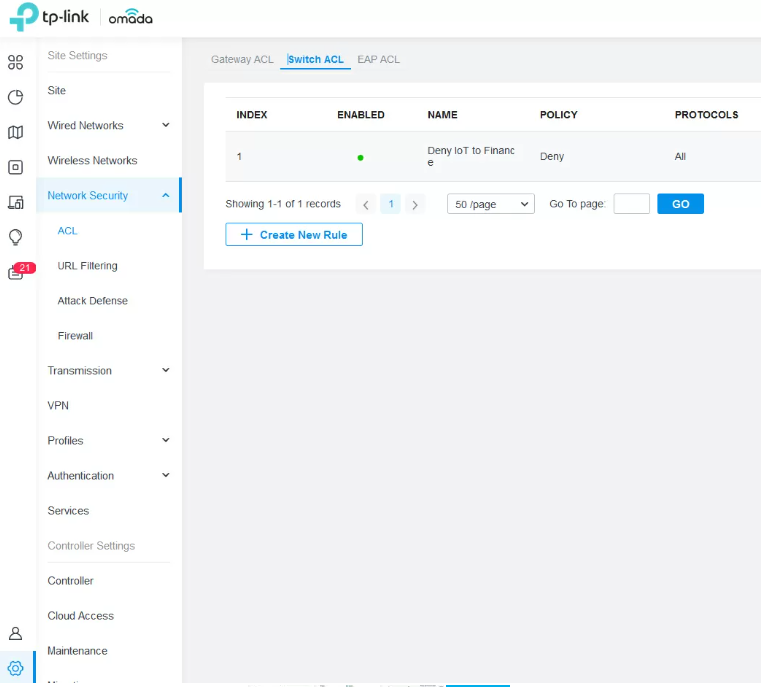
Task: Go to the next page arrow
Action: 415,205
